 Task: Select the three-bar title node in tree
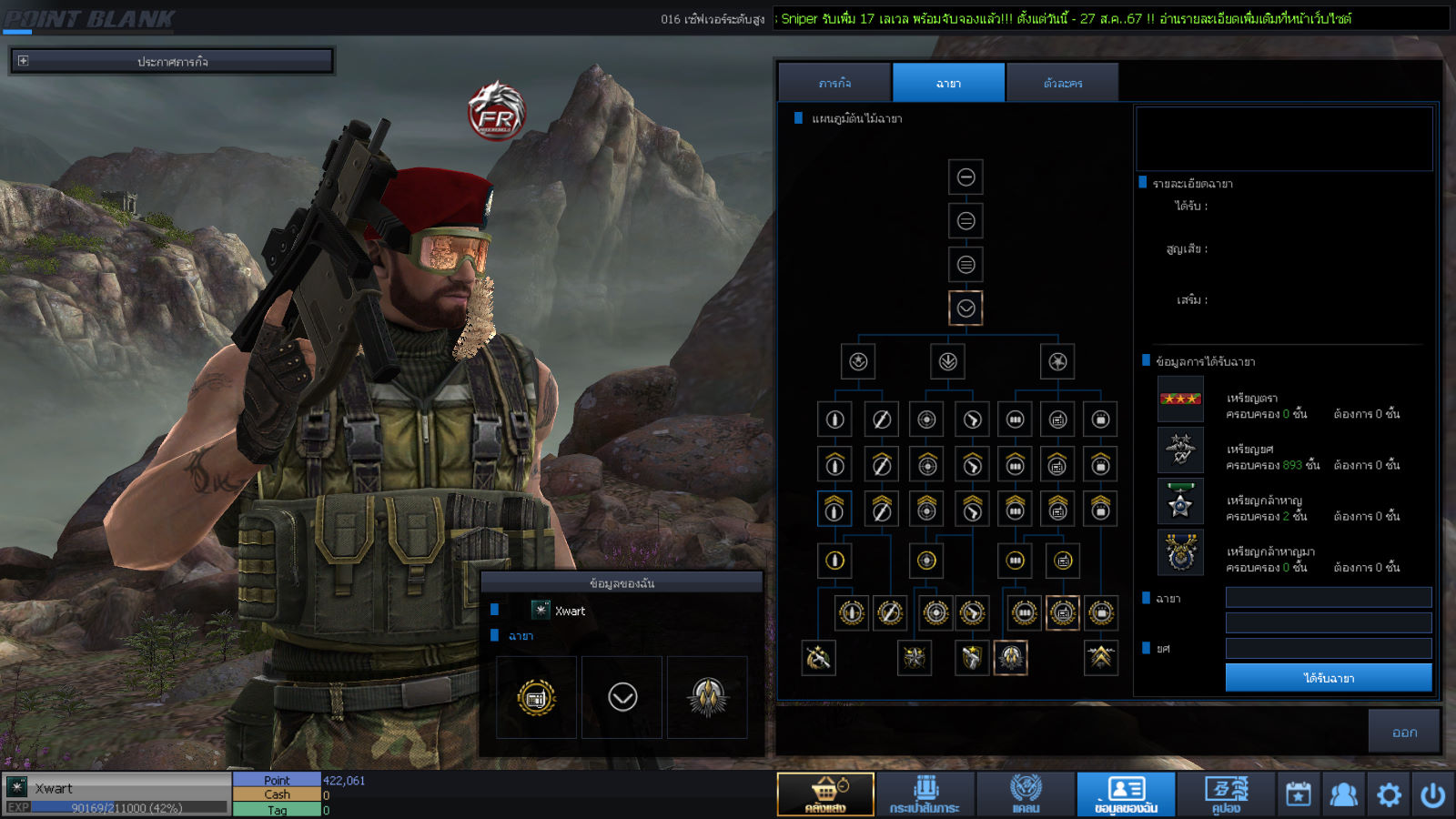coord(966,265)
